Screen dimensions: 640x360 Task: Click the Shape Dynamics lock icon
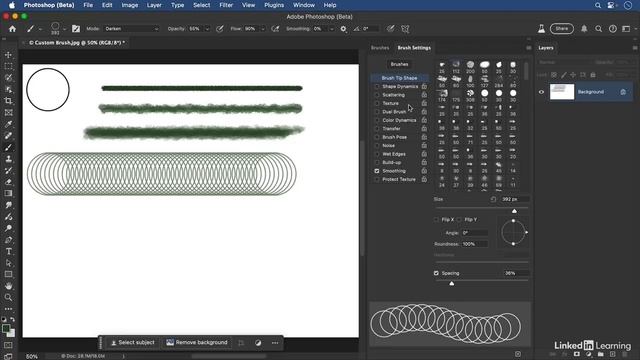coord(424,87)
